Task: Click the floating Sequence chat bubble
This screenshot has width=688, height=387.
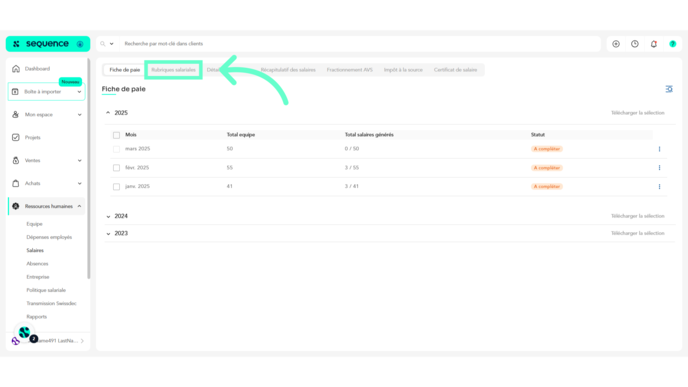Action: (x=25, y=333)
